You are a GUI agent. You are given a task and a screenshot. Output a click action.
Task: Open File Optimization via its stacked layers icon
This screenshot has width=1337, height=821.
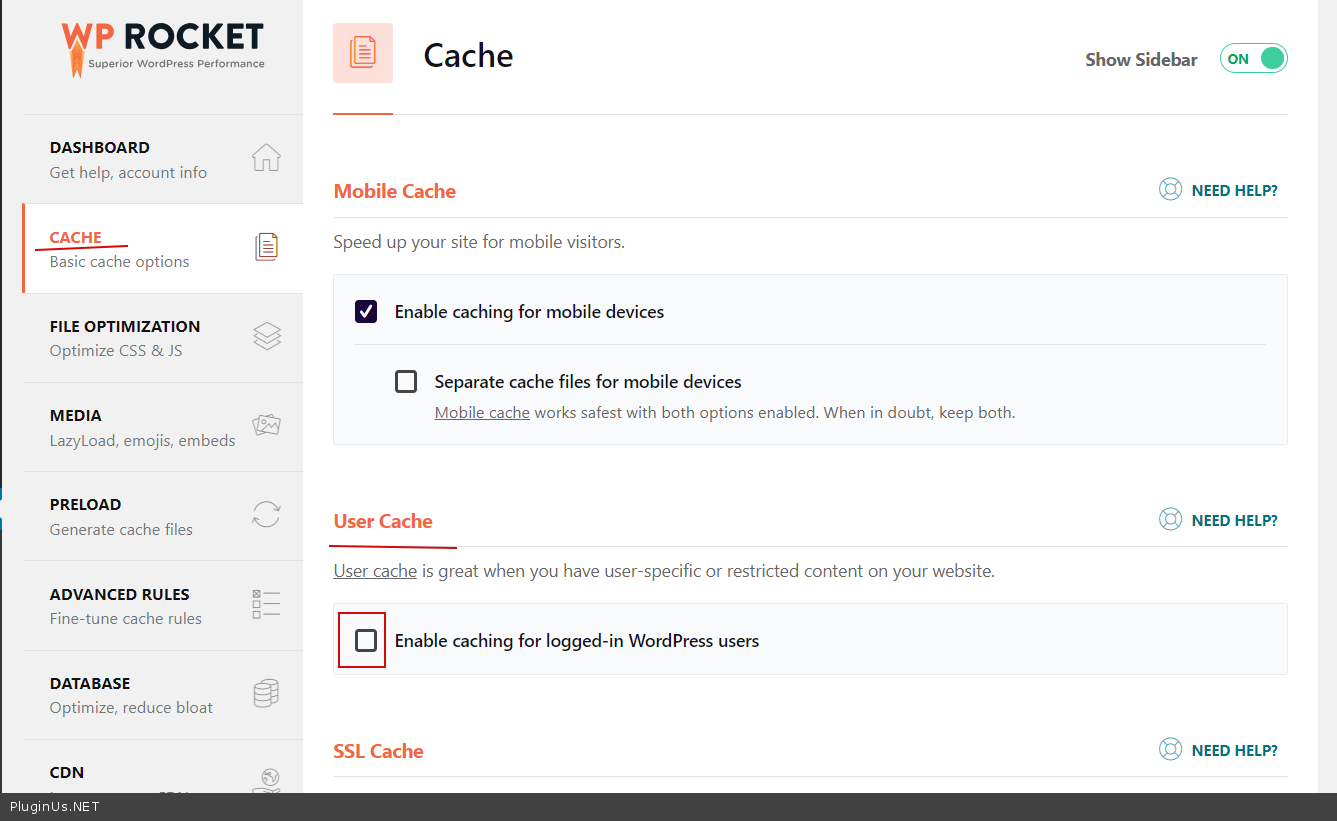click(267, 336)
